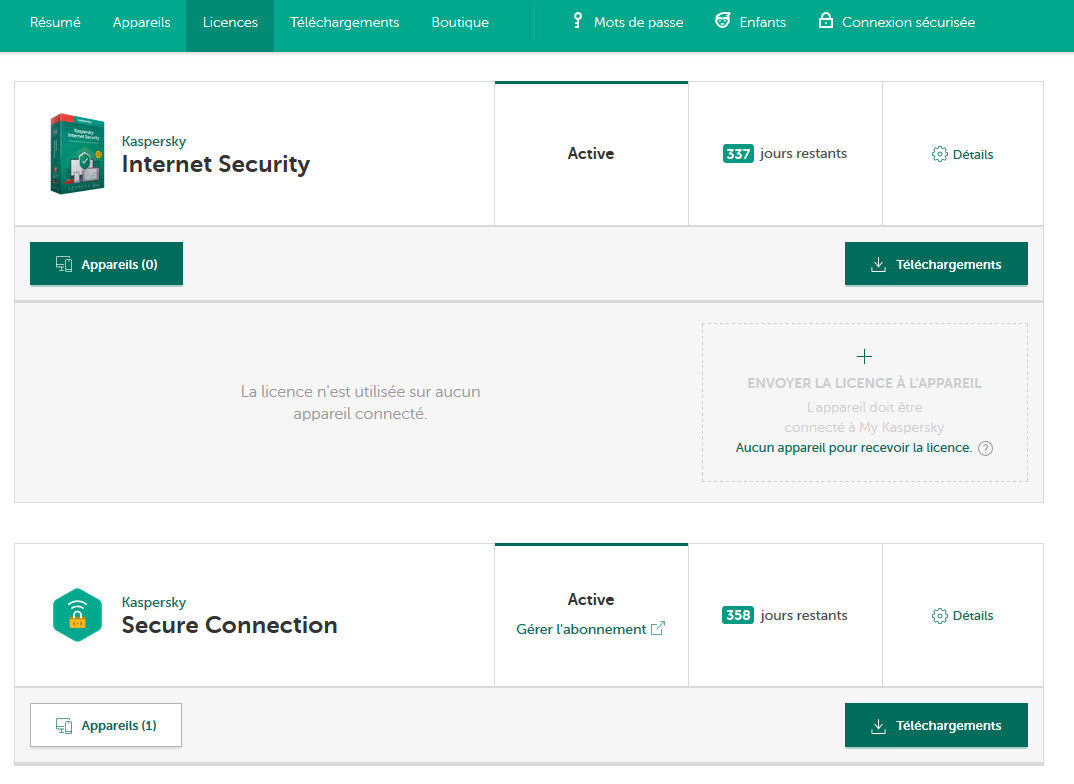Click the key icon for Mots de passe
Viewport: 1074px width, 784px height.
tap(577, 21)
